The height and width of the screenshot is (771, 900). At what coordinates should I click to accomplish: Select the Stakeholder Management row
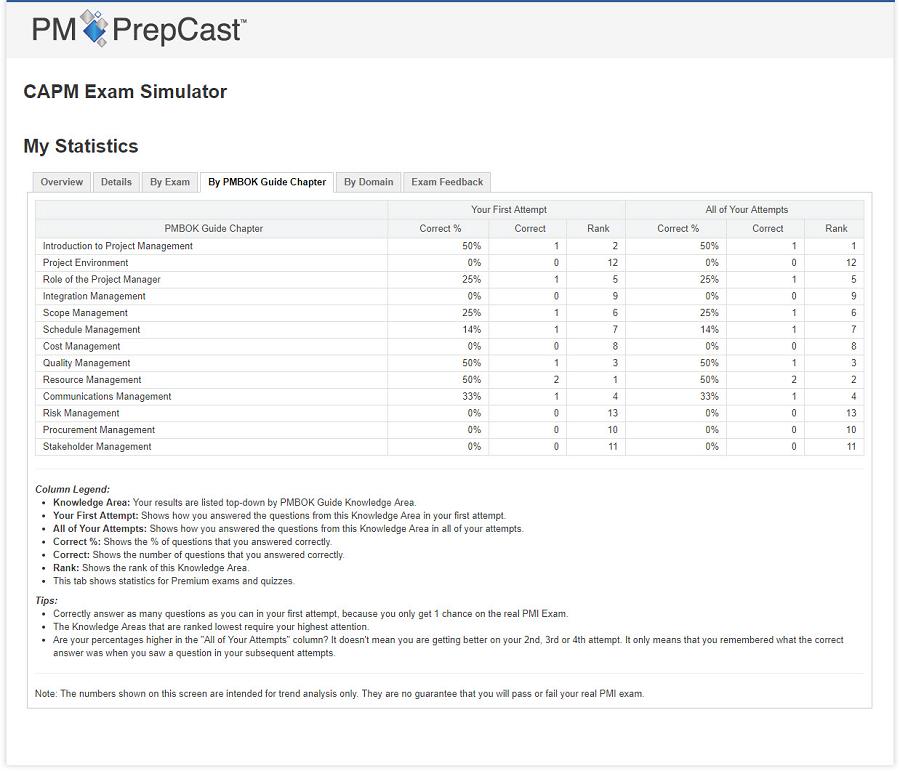(x=97, y=447)
